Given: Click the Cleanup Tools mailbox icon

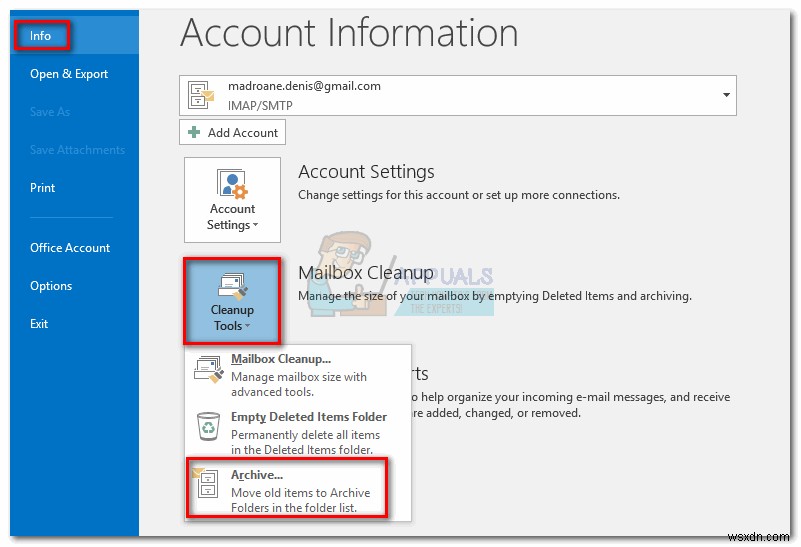Looking at the screenshot, I should click(x=232, y=287).
